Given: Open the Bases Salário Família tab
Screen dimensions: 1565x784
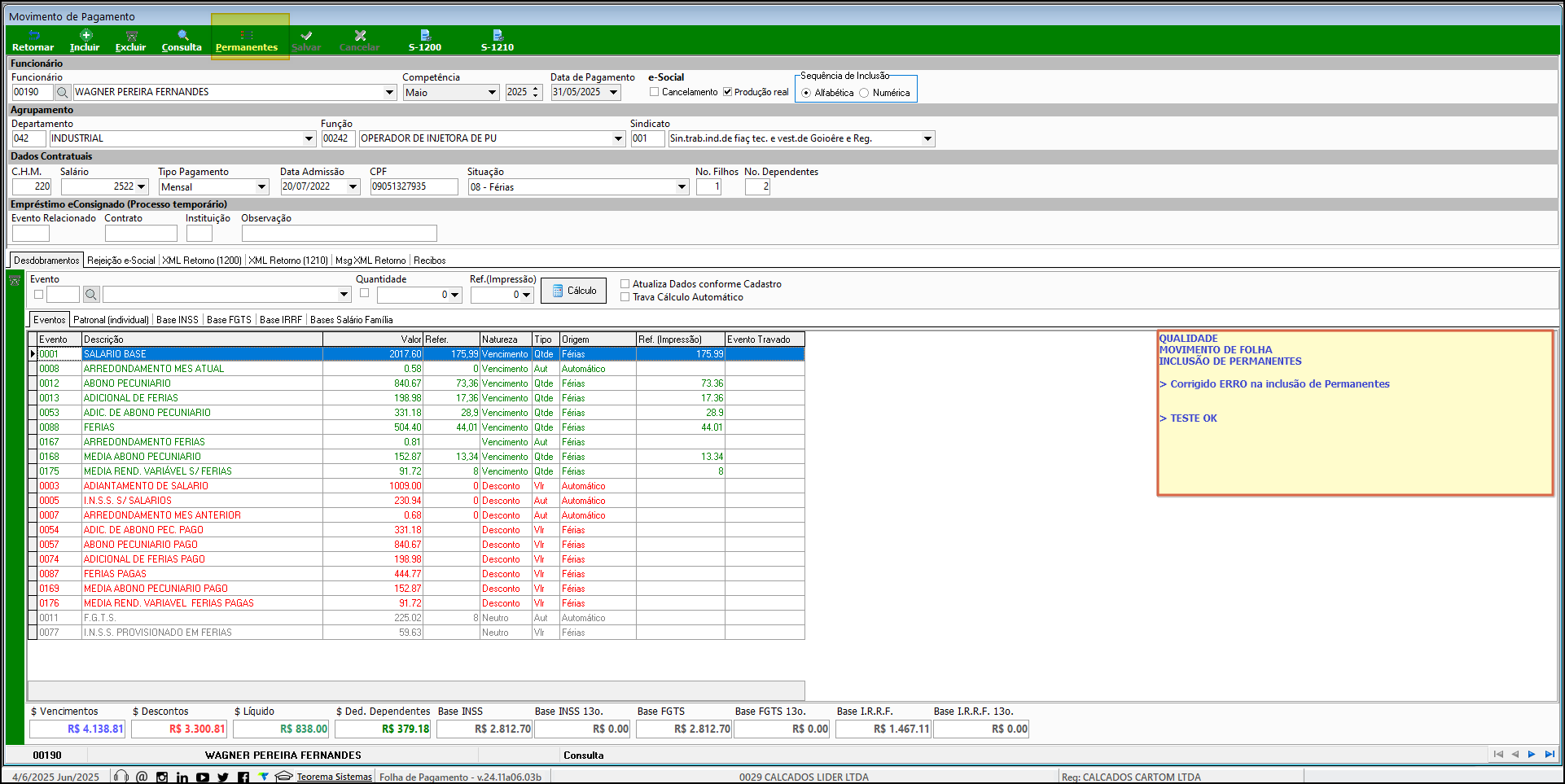Looking at the screenshot, I should pos(352,320).
